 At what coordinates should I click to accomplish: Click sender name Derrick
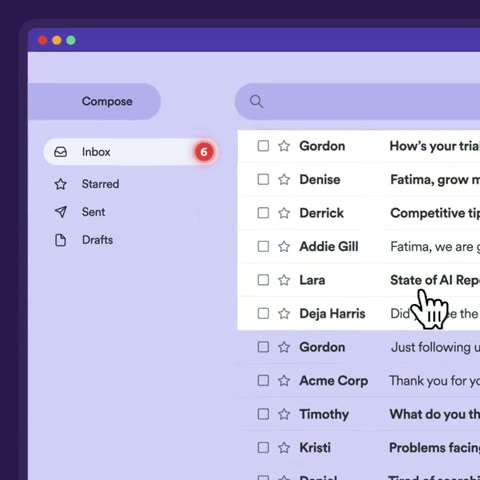(321, 213)
